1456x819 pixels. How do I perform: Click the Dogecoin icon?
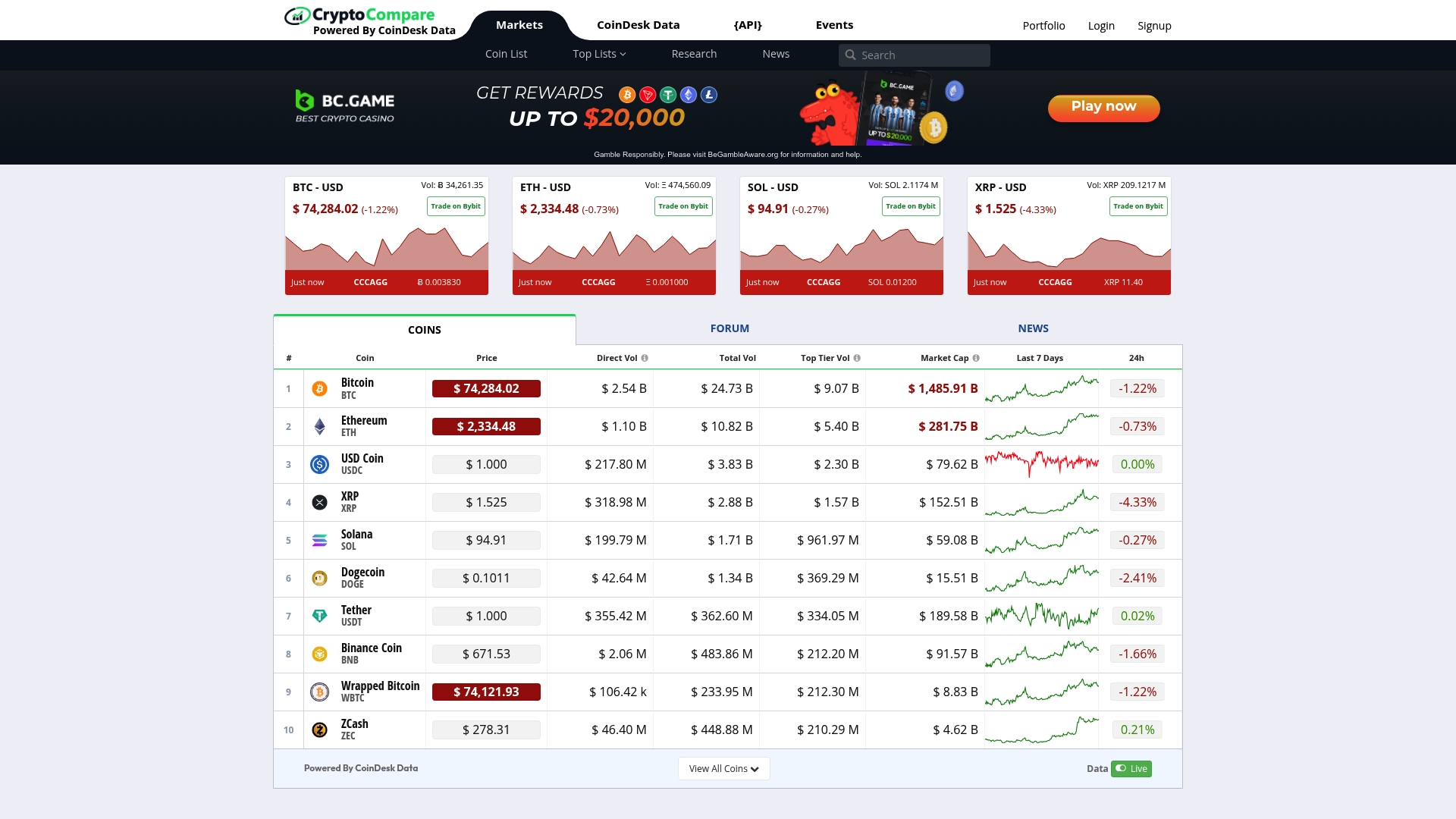click(320, 578)
